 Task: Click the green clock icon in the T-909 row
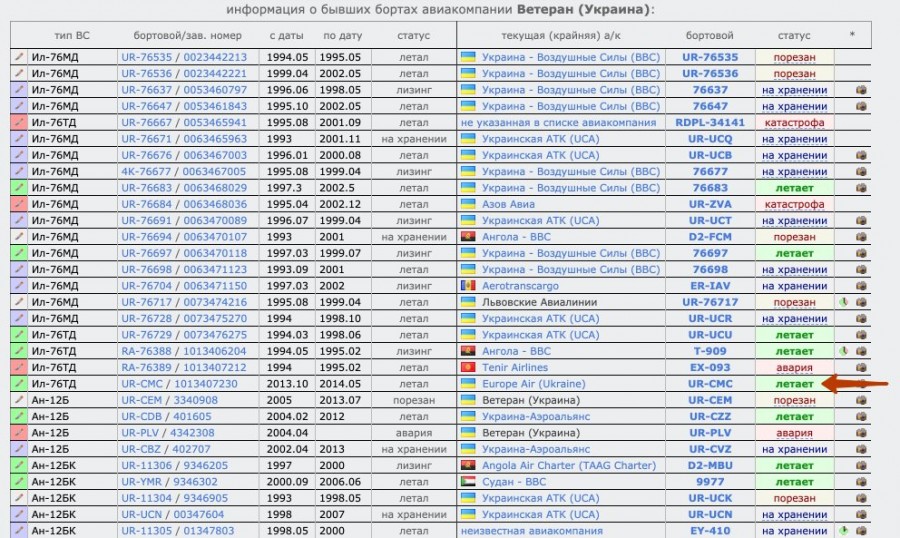coord(843,351)
